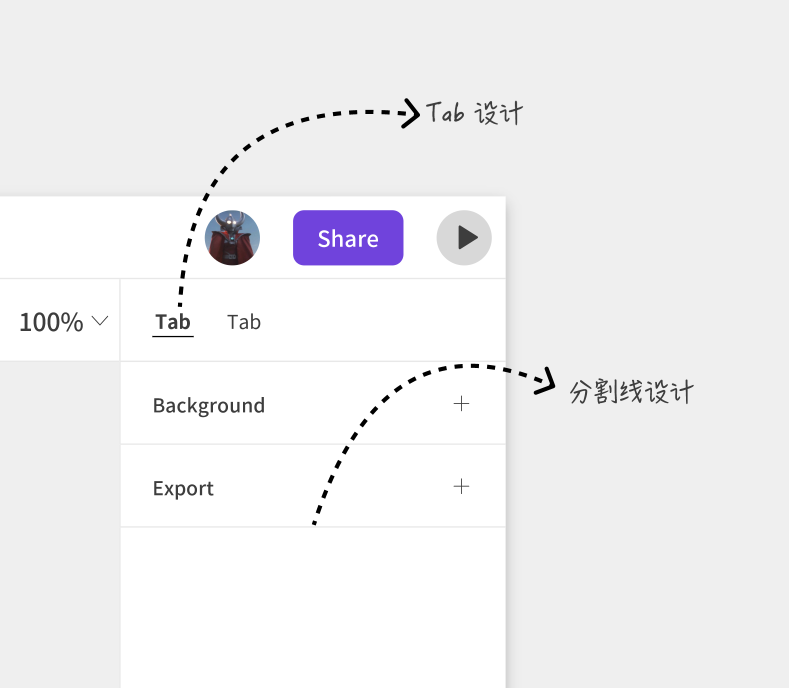
Task: Click the arrowhead pointing at "分割线设计"
Action: 545,381
